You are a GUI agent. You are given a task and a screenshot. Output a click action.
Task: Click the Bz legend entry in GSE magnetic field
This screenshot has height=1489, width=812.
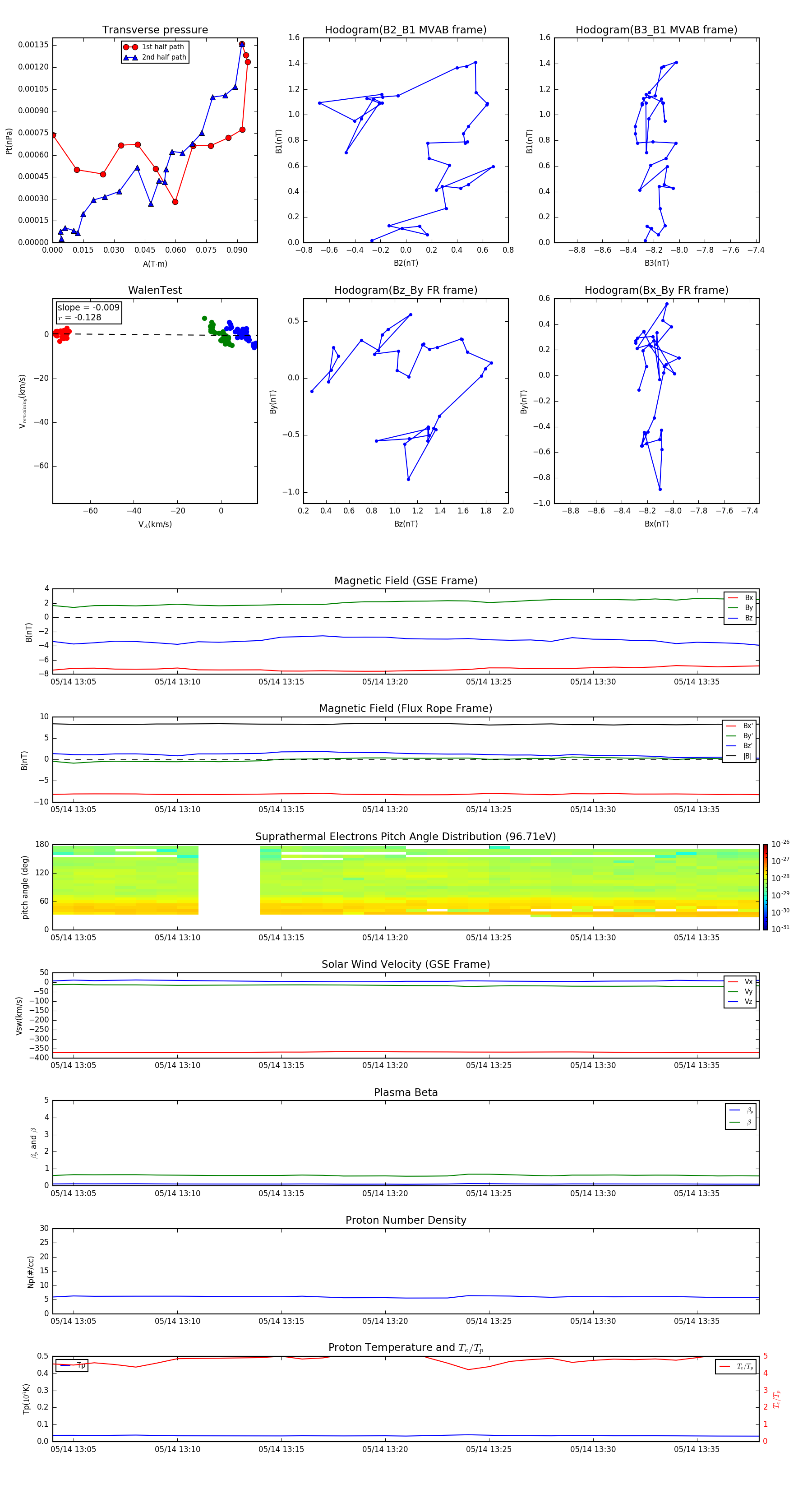tap(741, 618)
